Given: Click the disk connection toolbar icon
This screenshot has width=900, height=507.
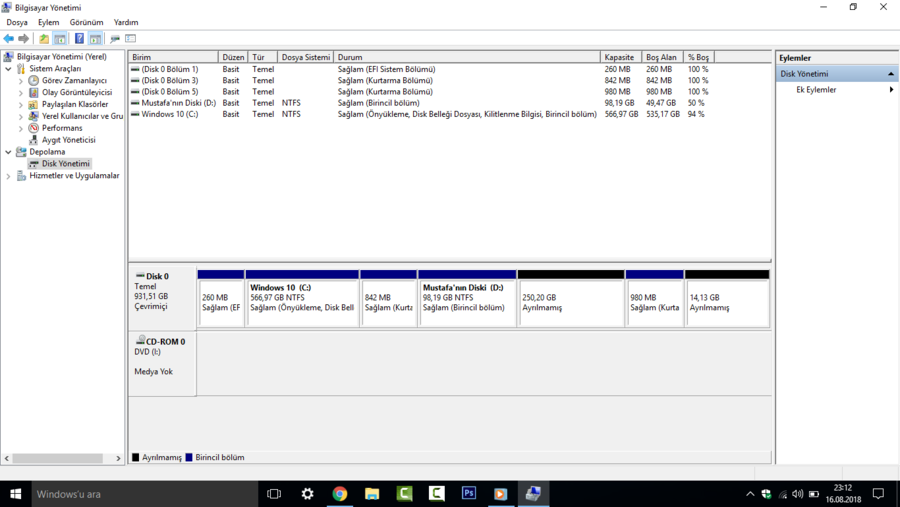Looking at the screenshot, I should pyautogui.click(x=115, y=38).
